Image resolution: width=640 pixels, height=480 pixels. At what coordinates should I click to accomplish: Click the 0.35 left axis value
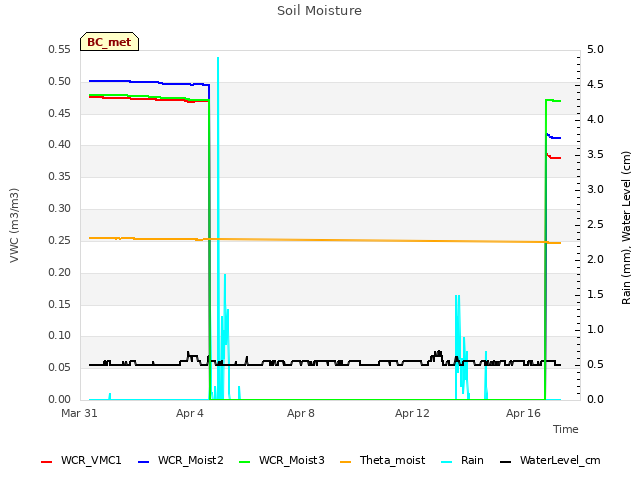coord(60,176)
